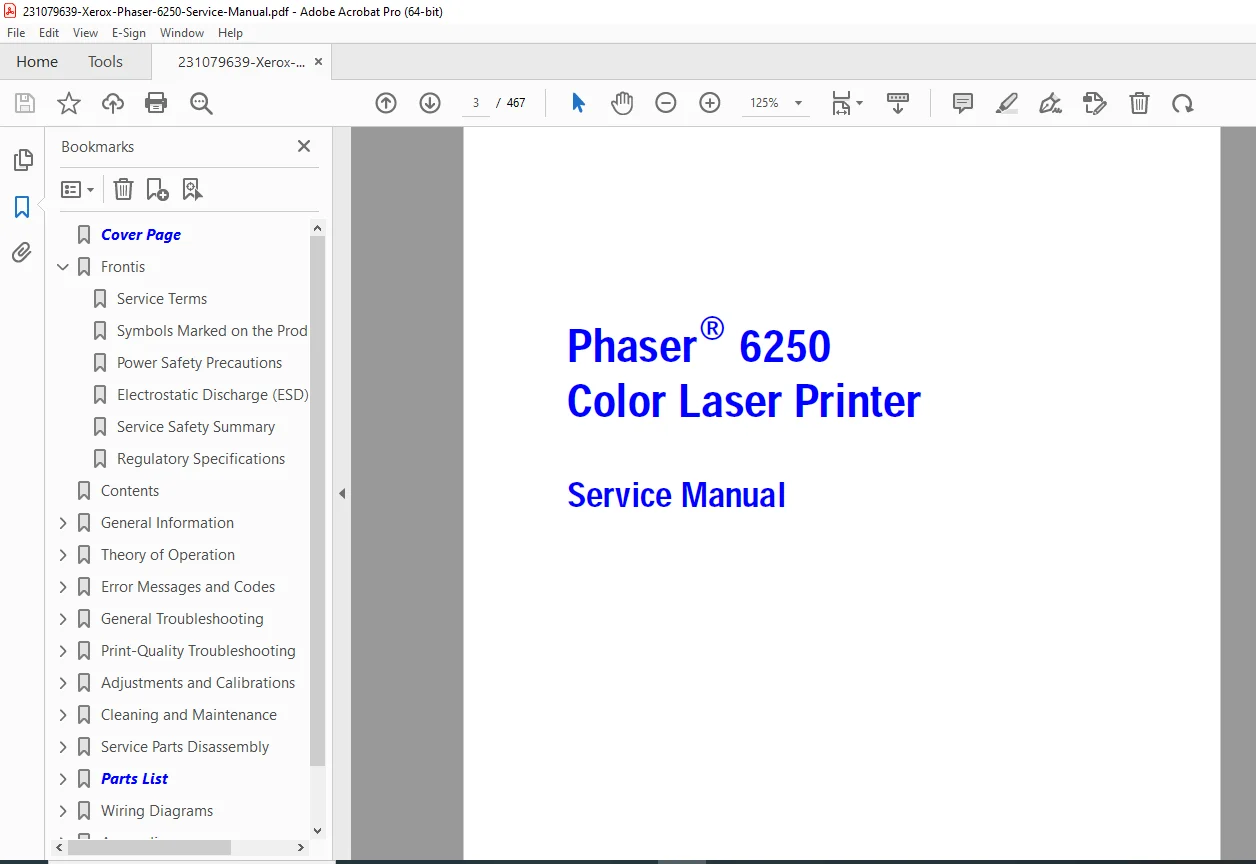Expand the Error Messages and Codes bookmark

tap(63, 587)
